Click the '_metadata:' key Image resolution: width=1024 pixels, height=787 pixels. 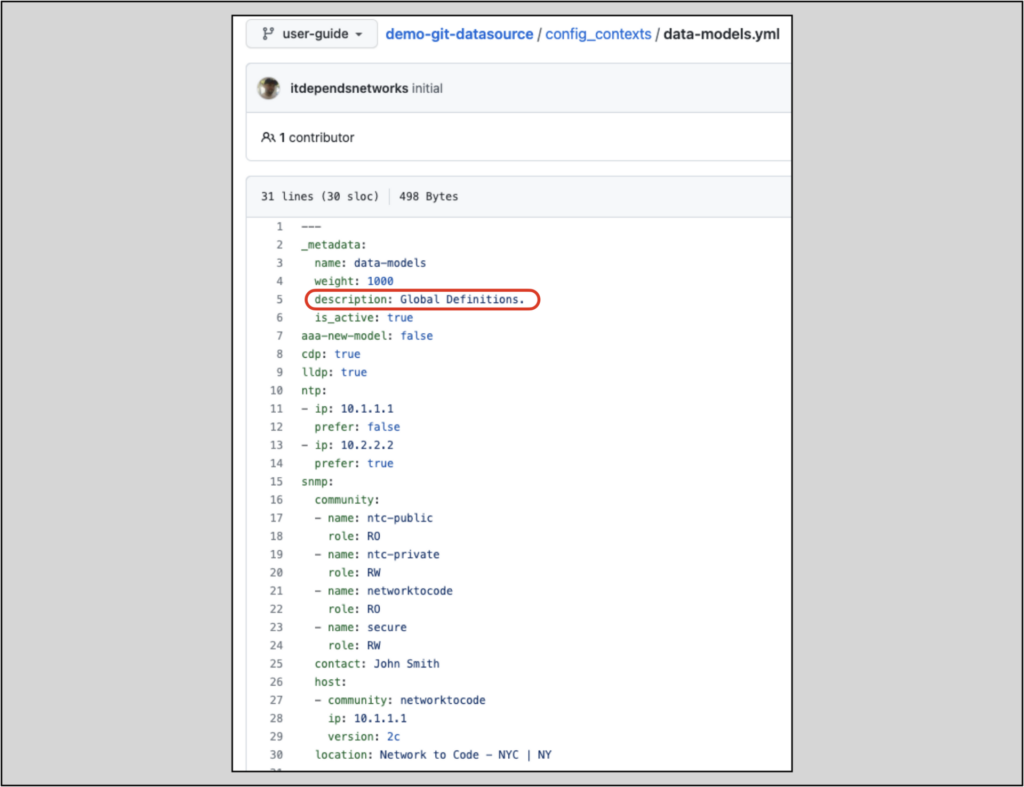(x=334, y=245)
